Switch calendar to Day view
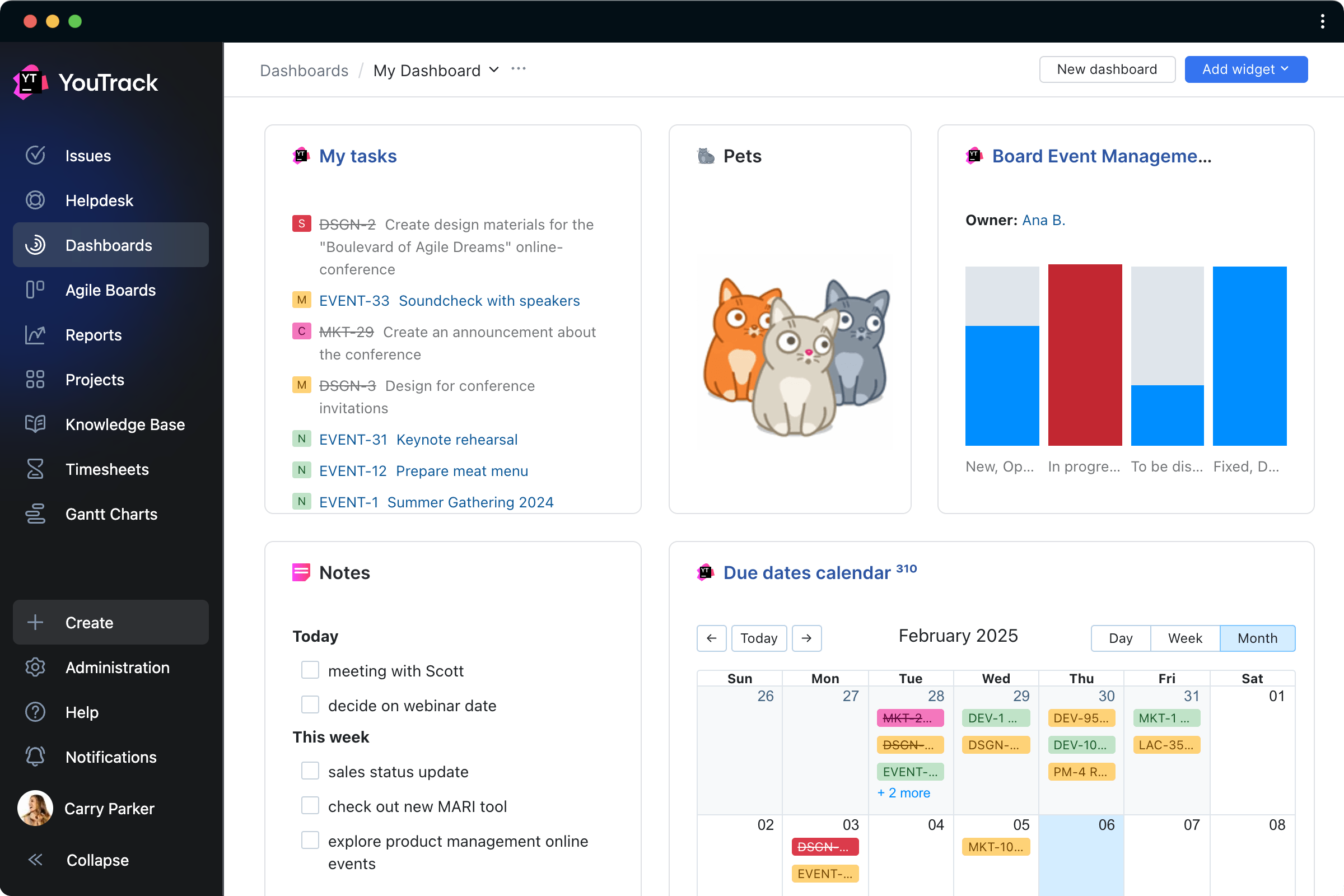This screenshot has width=1344, height=896. click(x=1120, y=638)
